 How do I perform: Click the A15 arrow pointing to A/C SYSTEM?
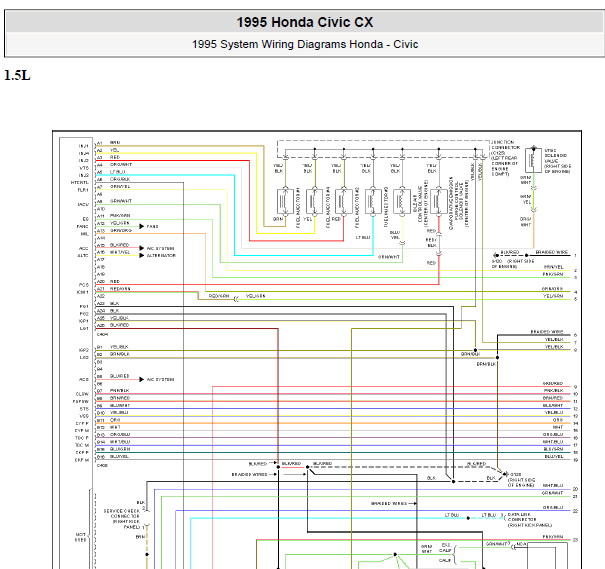(142, 248)
